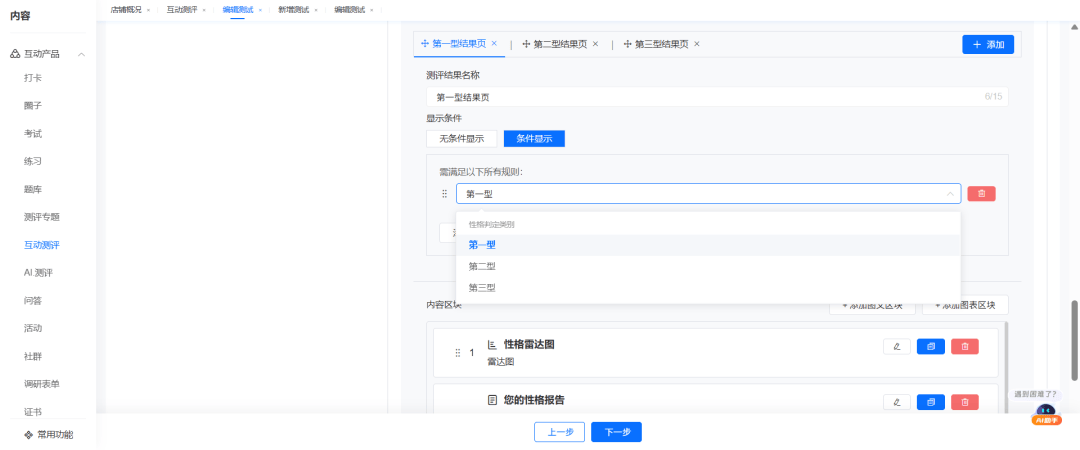The width and height of the screenshot is (1080, 450).
Task: Switch to the 第三型结果页 tab
Action: click(660, 44)
